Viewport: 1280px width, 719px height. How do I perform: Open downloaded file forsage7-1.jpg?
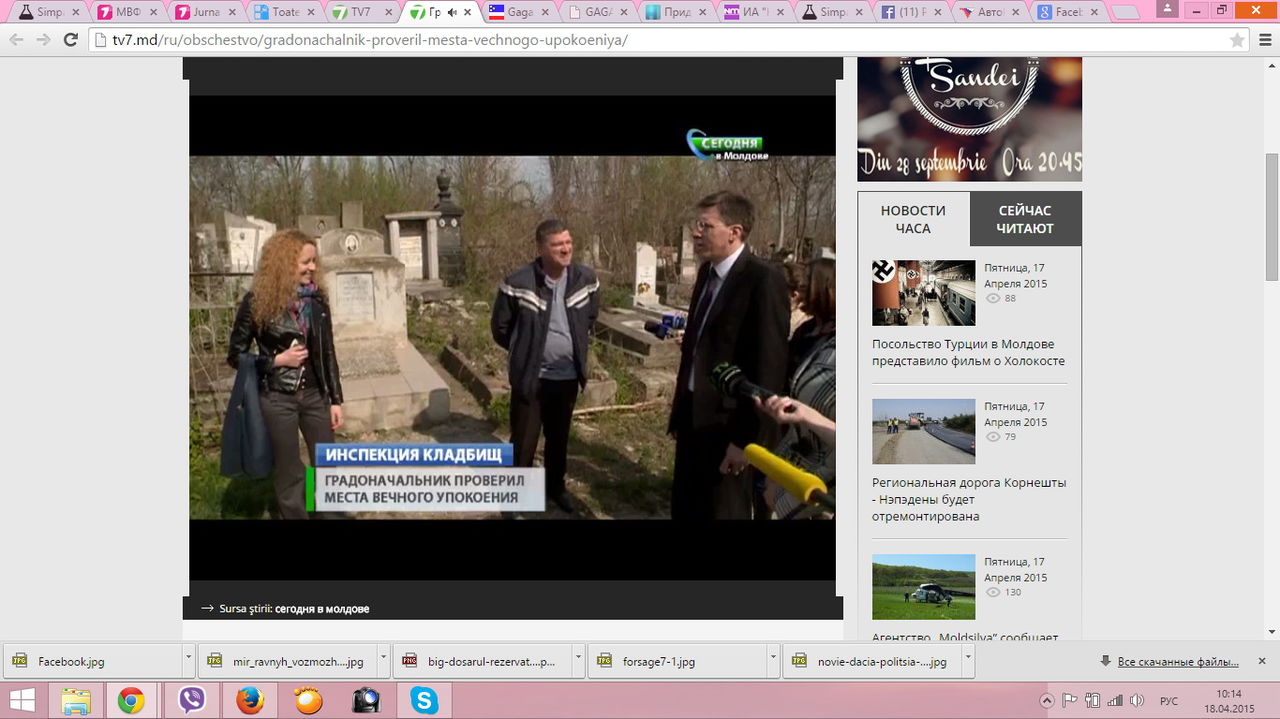pyautogui.click(x=677, y=661)
